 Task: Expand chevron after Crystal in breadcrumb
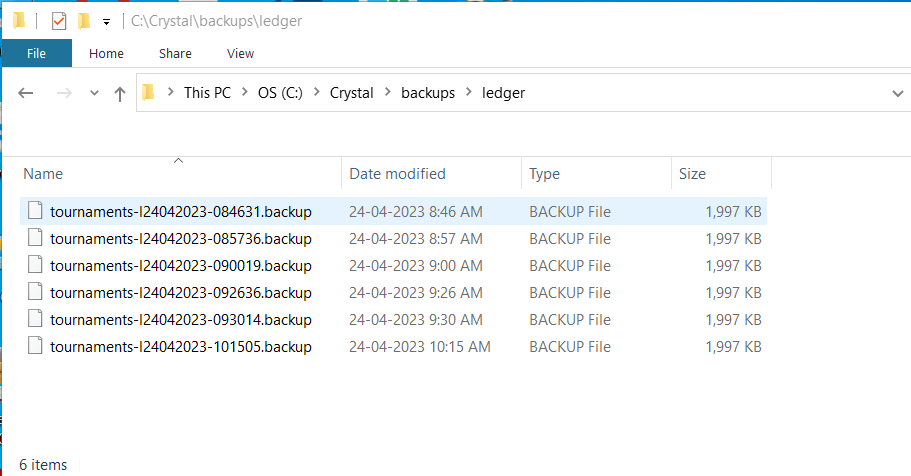388,92
